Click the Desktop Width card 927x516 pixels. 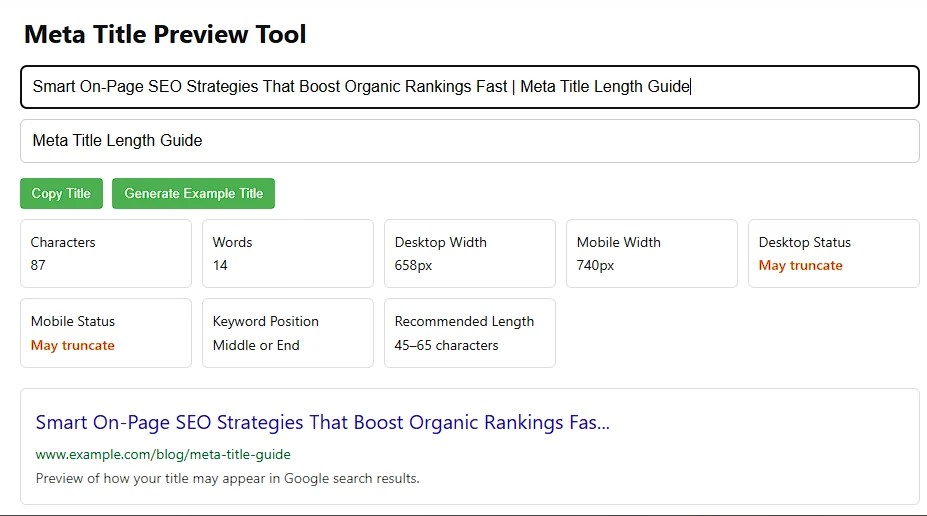pyautogui.click(x=470, y=254)
